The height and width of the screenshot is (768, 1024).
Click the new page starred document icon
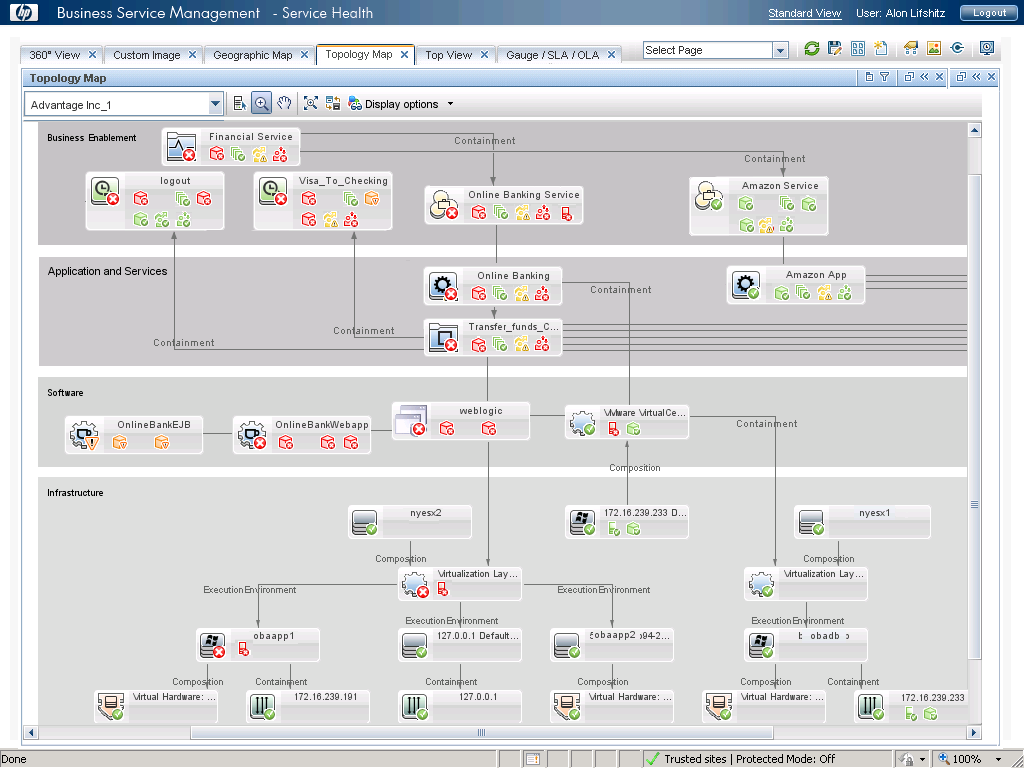pos(881,48)
